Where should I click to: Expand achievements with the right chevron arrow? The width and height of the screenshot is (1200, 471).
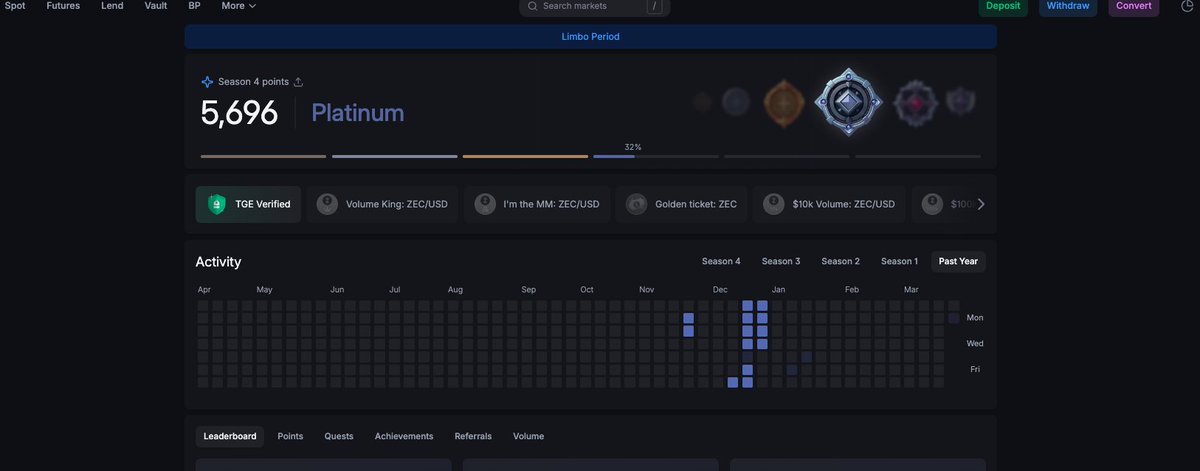[981, 204]
